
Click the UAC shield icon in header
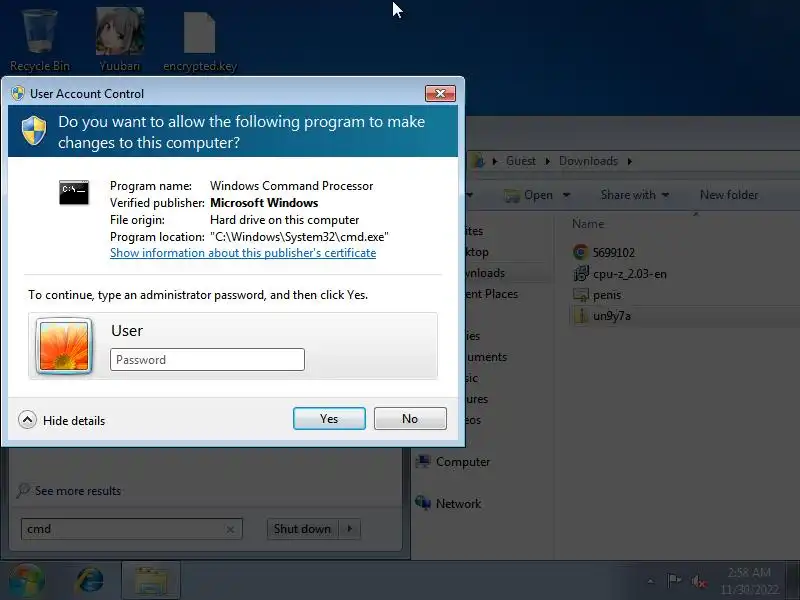click(34, 130)
